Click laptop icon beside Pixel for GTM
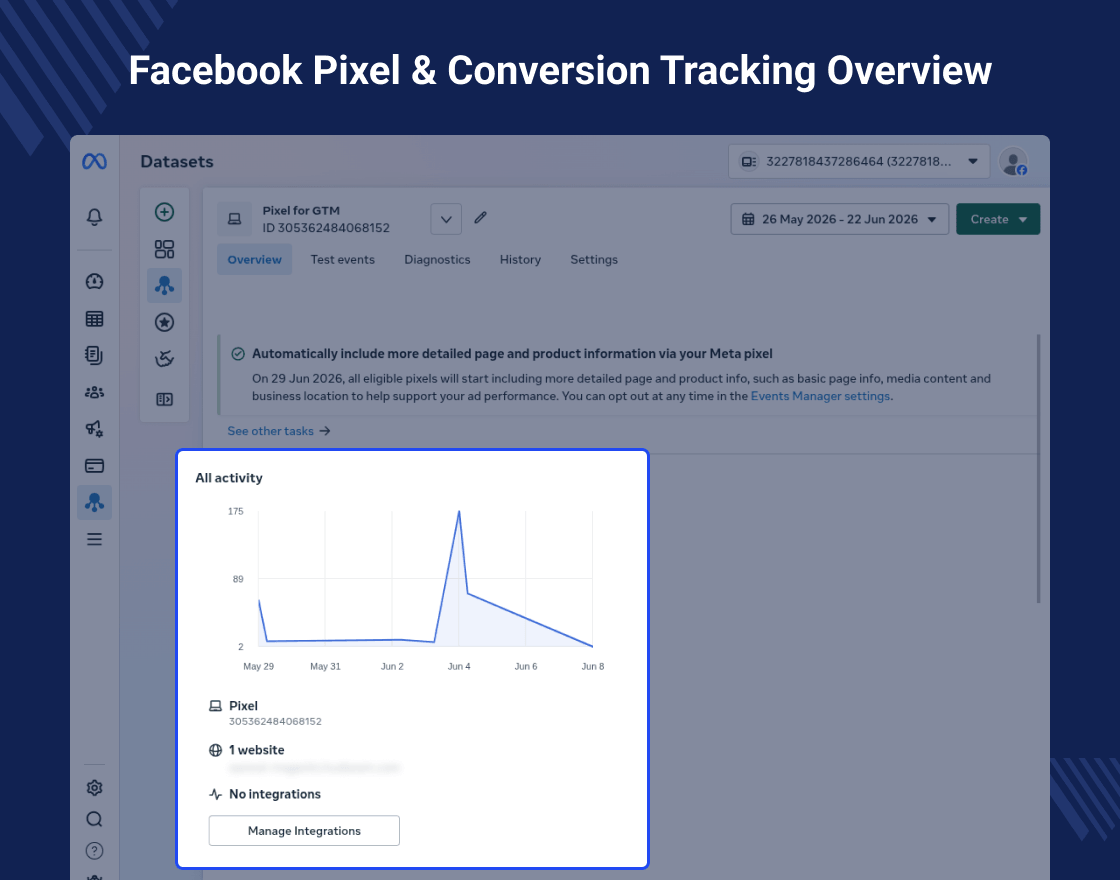Viewport: 1120px width, 880px height. (x=234, y=219)
